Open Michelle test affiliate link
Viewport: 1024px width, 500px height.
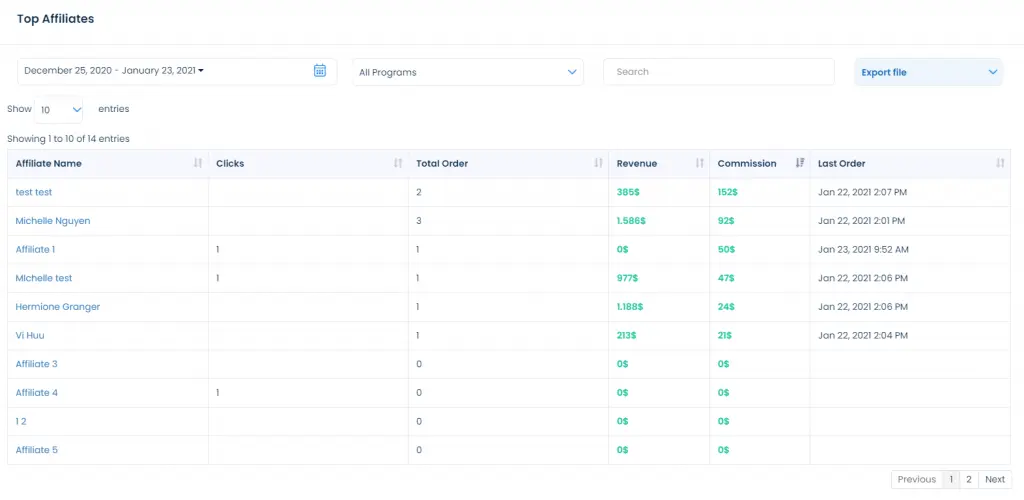coord(44,278)
